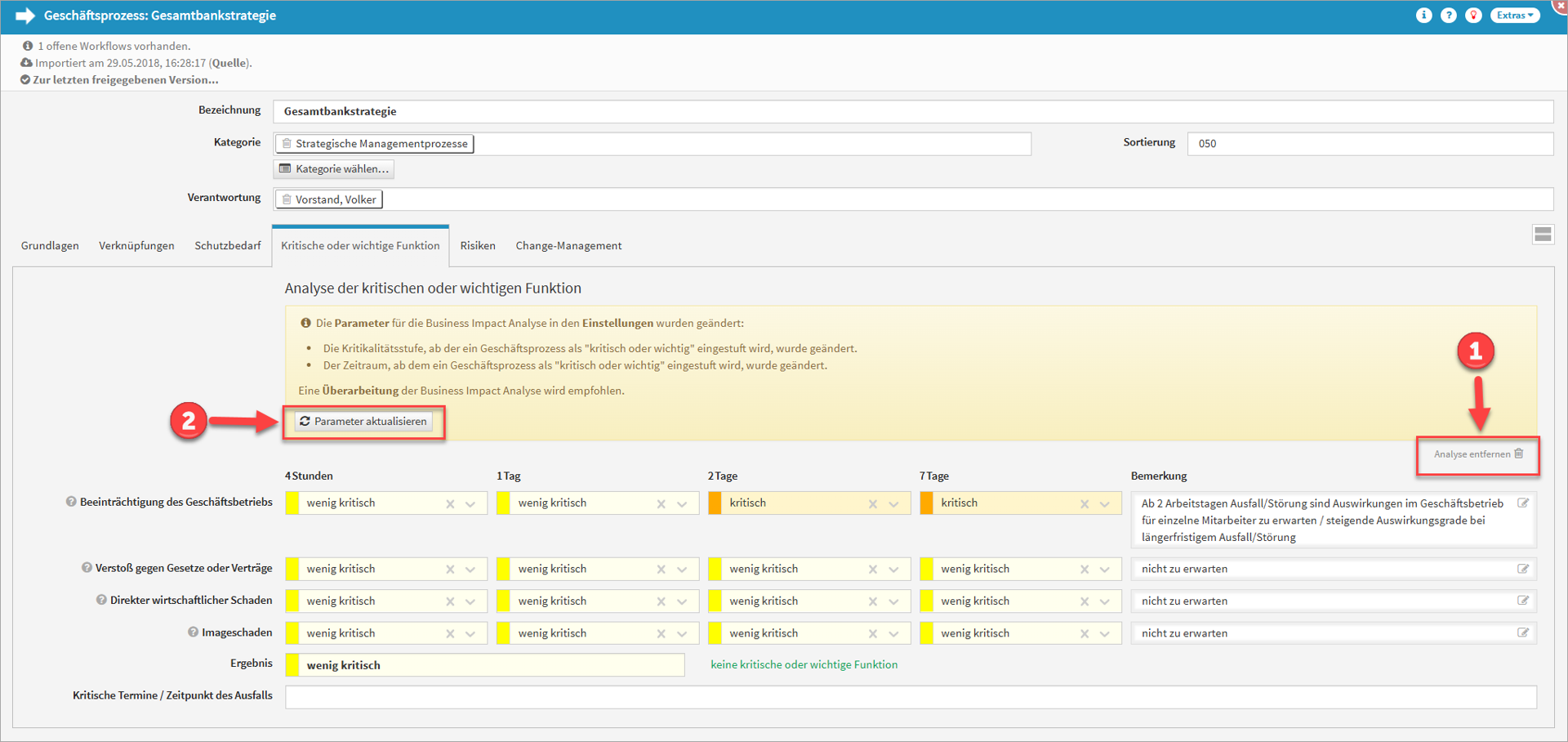Open the Change-Management tab
1568x742 pixels.
coord(568,246)
